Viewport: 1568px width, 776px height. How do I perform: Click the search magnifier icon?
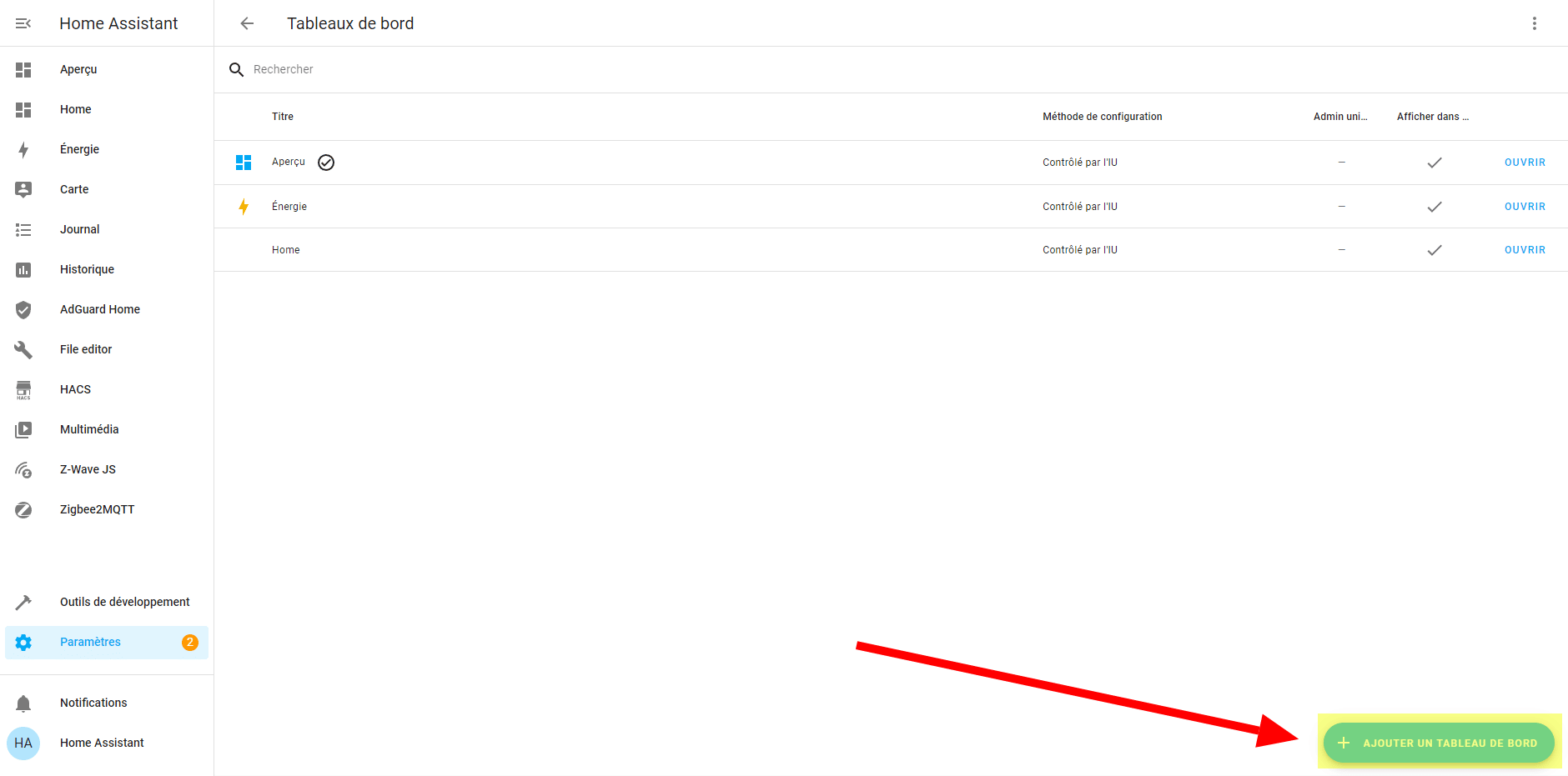(x=237, y=70)
